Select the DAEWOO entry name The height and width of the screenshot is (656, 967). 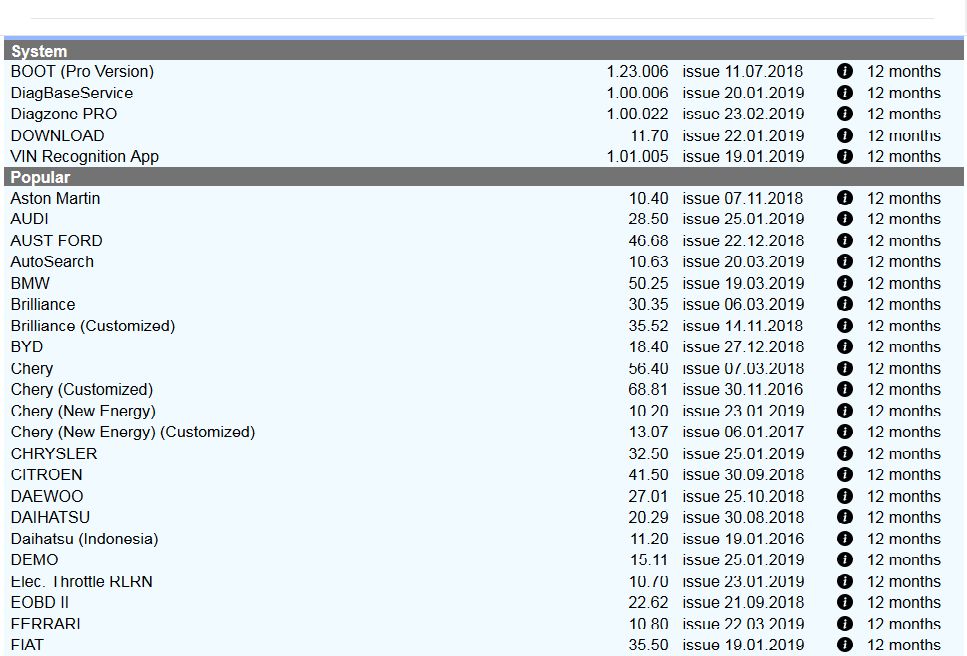[47, 496]
